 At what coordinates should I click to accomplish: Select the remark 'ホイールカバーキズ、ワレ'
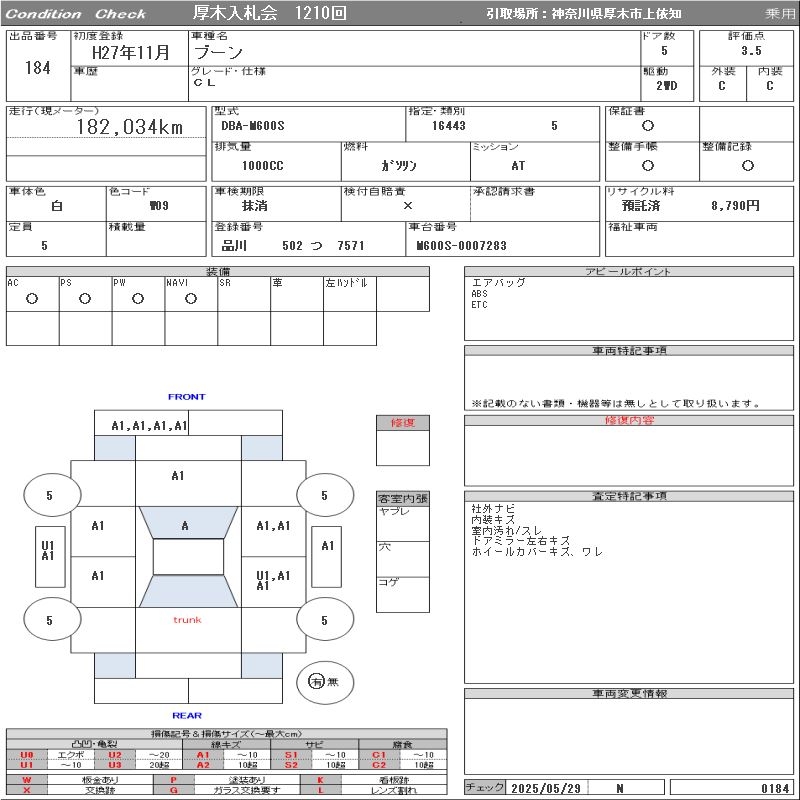click(537, 552)
